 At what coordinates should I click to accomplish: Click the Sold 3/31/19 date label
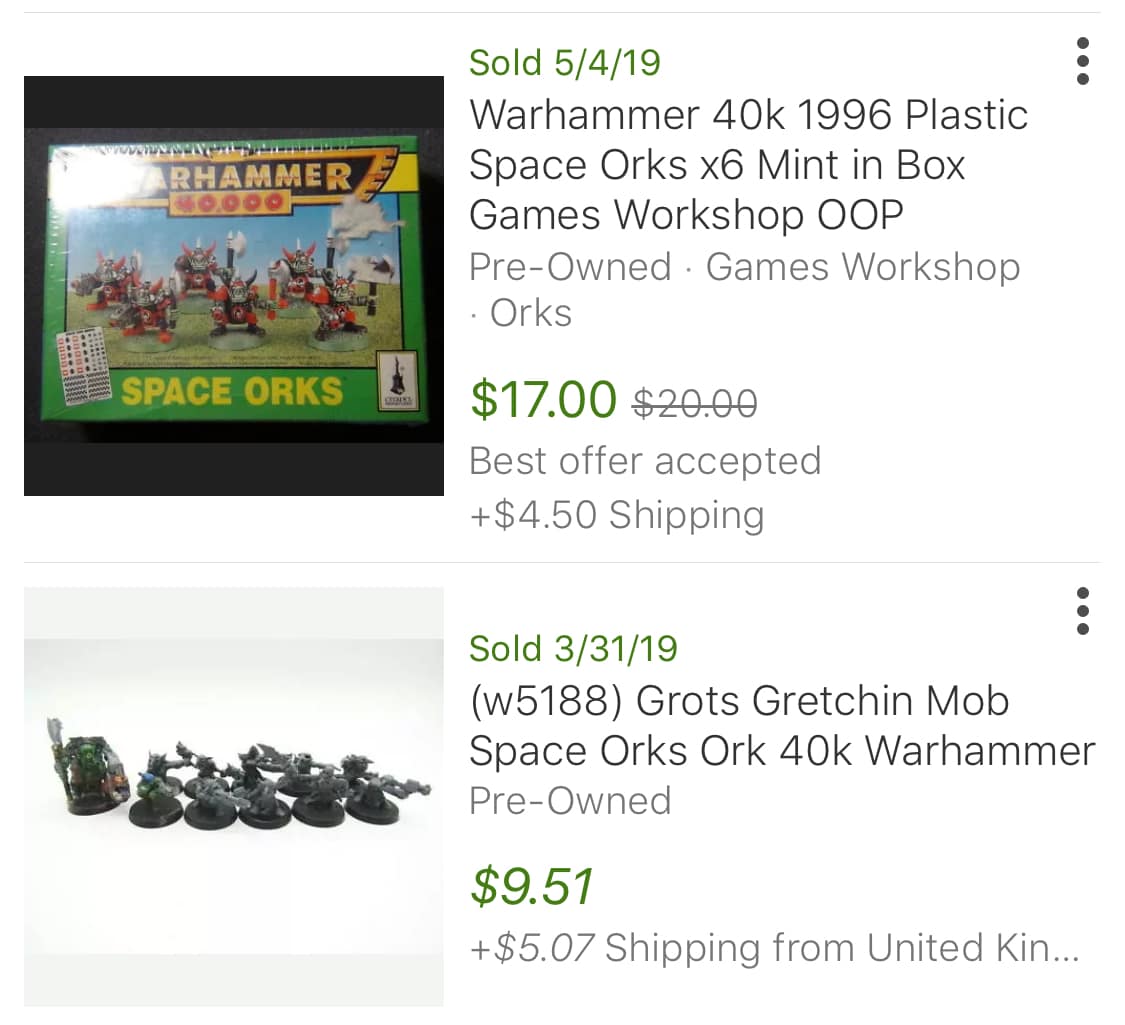point(573,648)
